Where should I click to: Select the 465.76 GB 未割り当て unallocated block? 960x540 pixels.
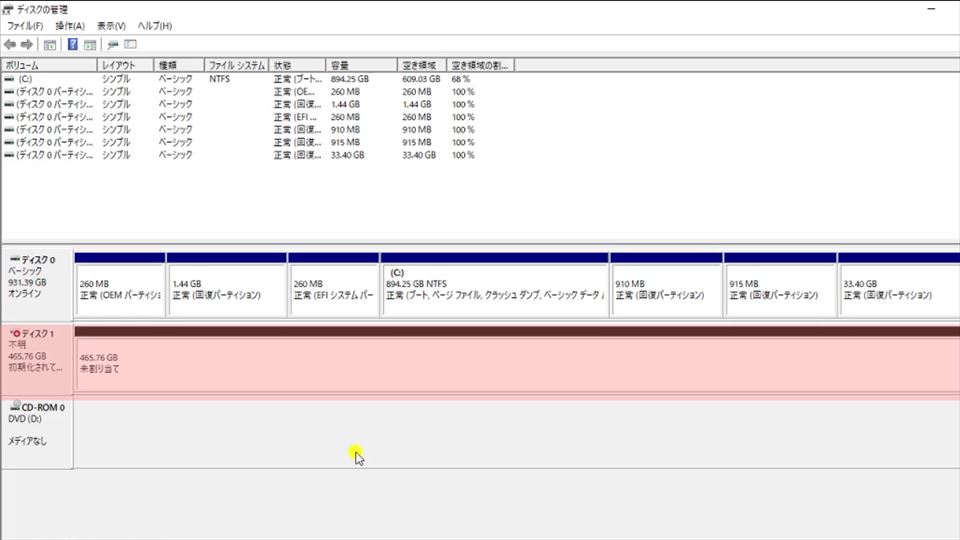pos(517,361)
